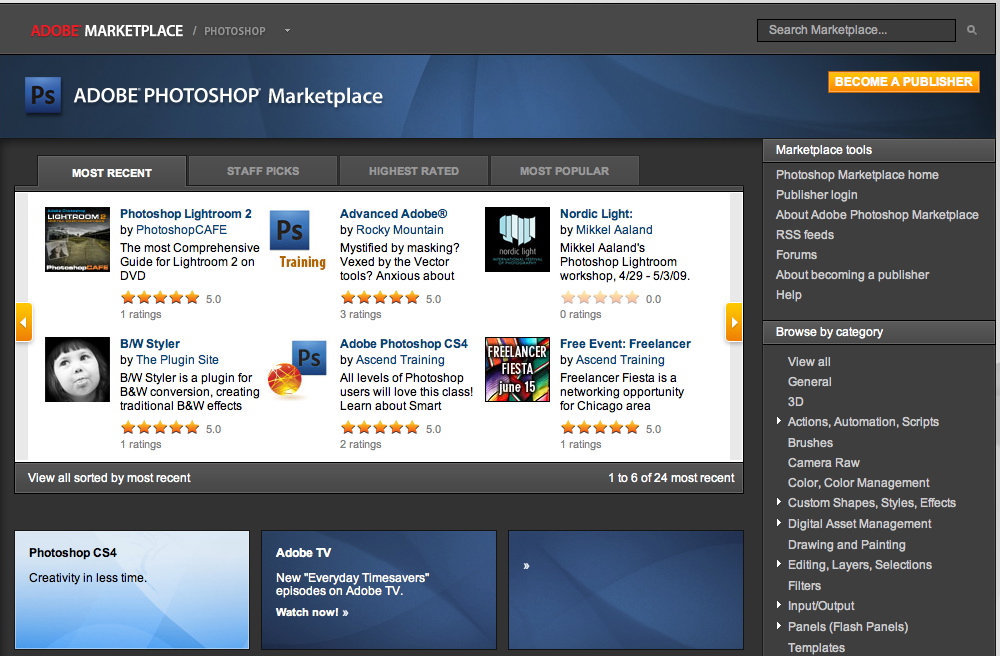Open Mikkel Aaland publisher link
This screenshot has height=656, width=1000.
click(614, 230)
